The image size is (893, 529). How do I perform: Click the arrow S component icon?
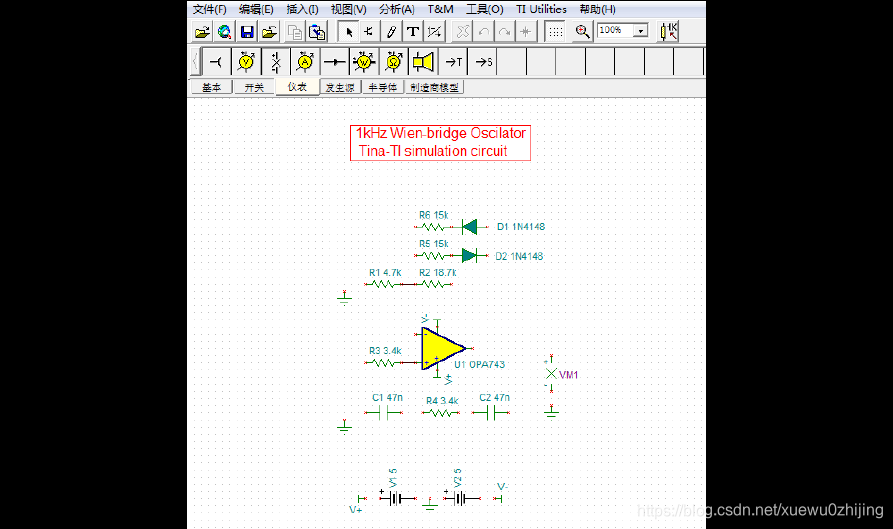pyautogui.click(x=483, y=61)
